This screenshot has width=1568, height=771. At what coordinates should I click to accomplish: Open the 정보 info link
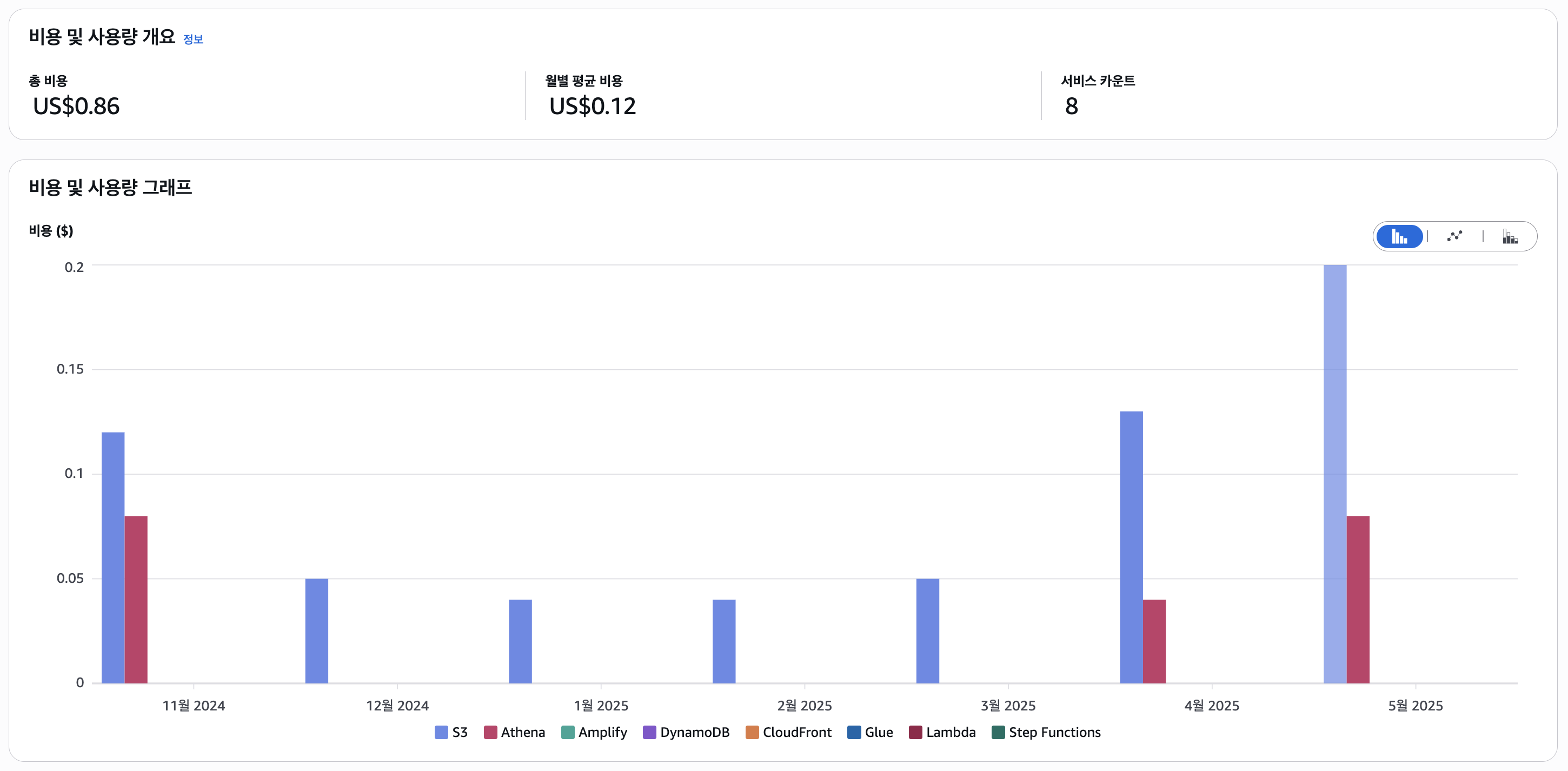coord(193,39)
